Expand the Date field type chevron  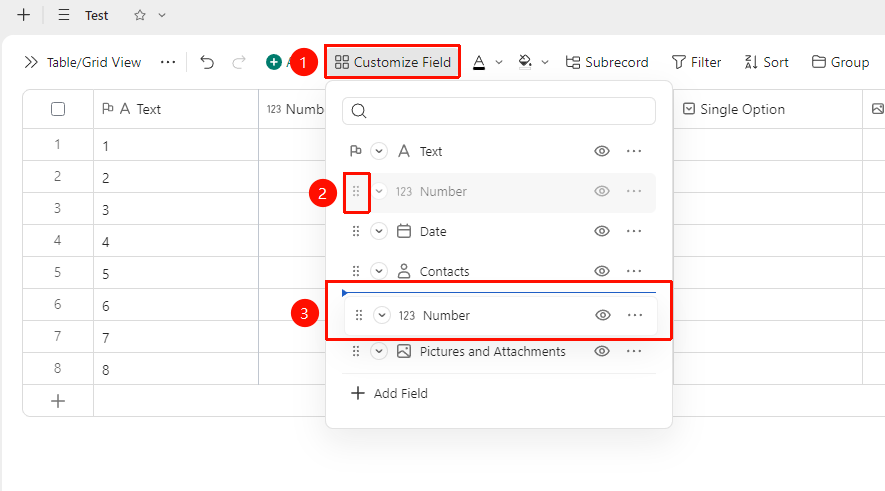pyautogui.click(x=379, y=231)
